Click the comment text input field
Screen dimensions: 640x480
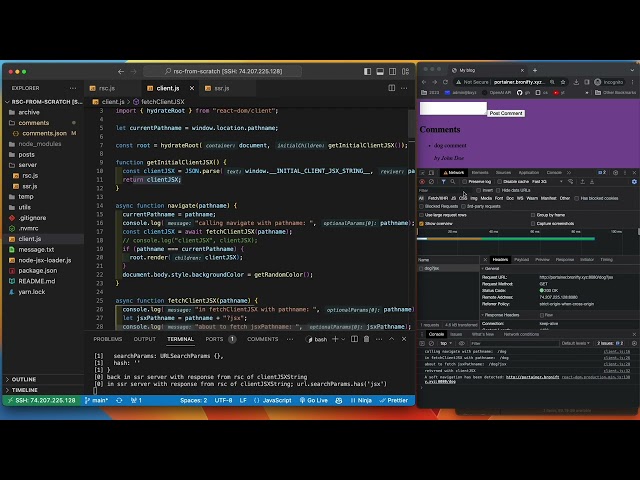coord(452,108)
